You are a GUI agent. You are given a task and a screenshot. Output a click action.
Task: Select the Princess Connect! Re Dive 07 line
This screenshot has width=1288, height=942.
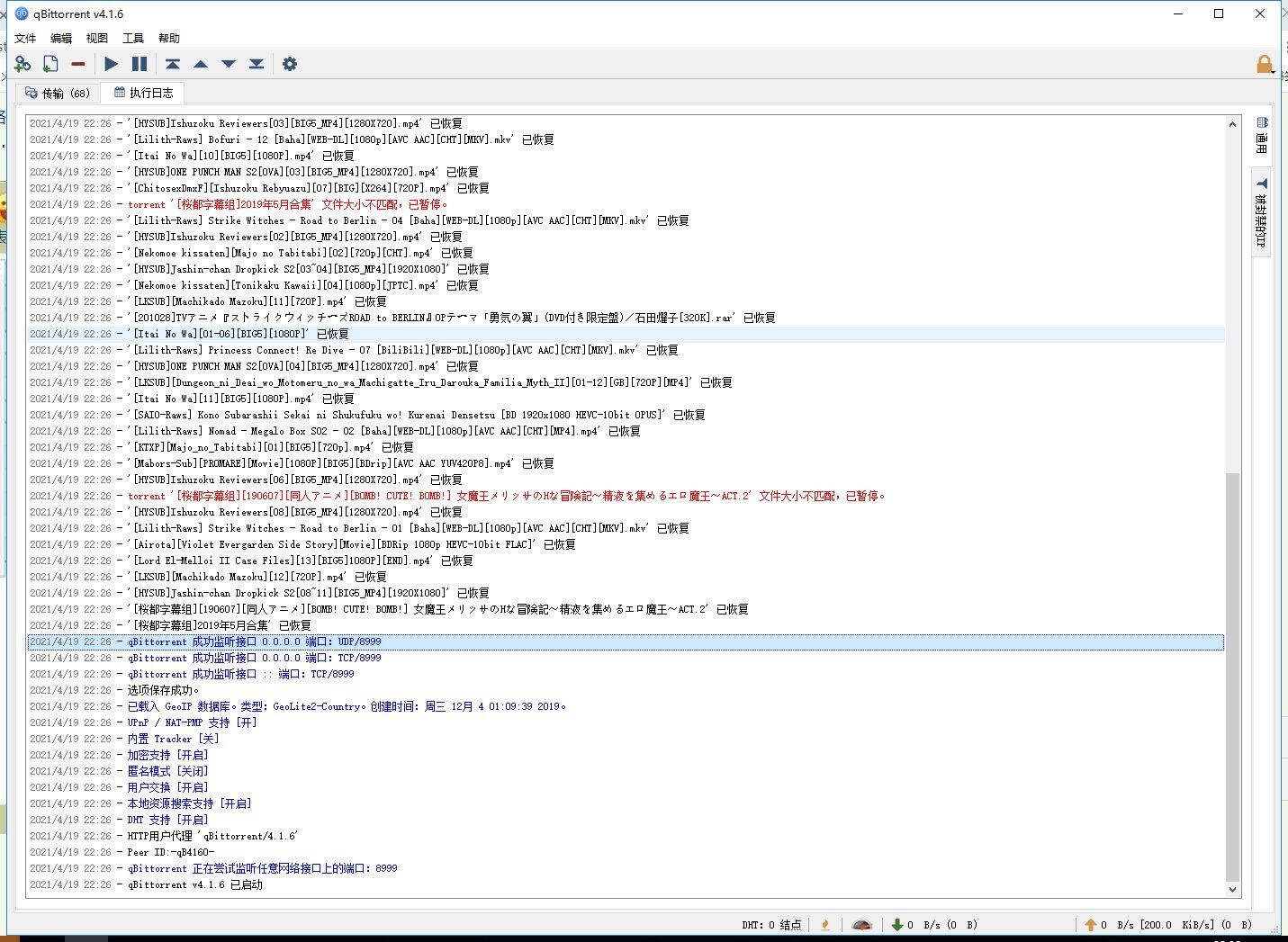point(626,350)
